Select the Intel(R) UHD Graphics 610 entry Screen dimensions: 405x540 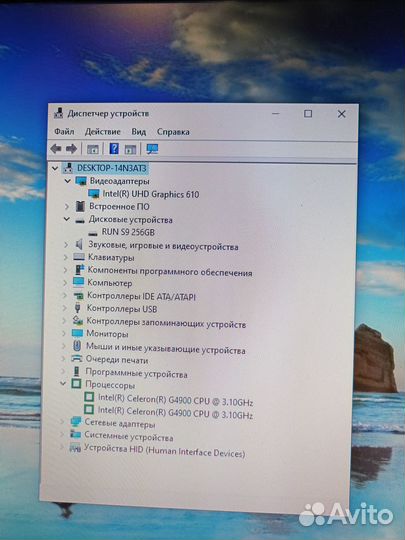click(x=151, y=194)
